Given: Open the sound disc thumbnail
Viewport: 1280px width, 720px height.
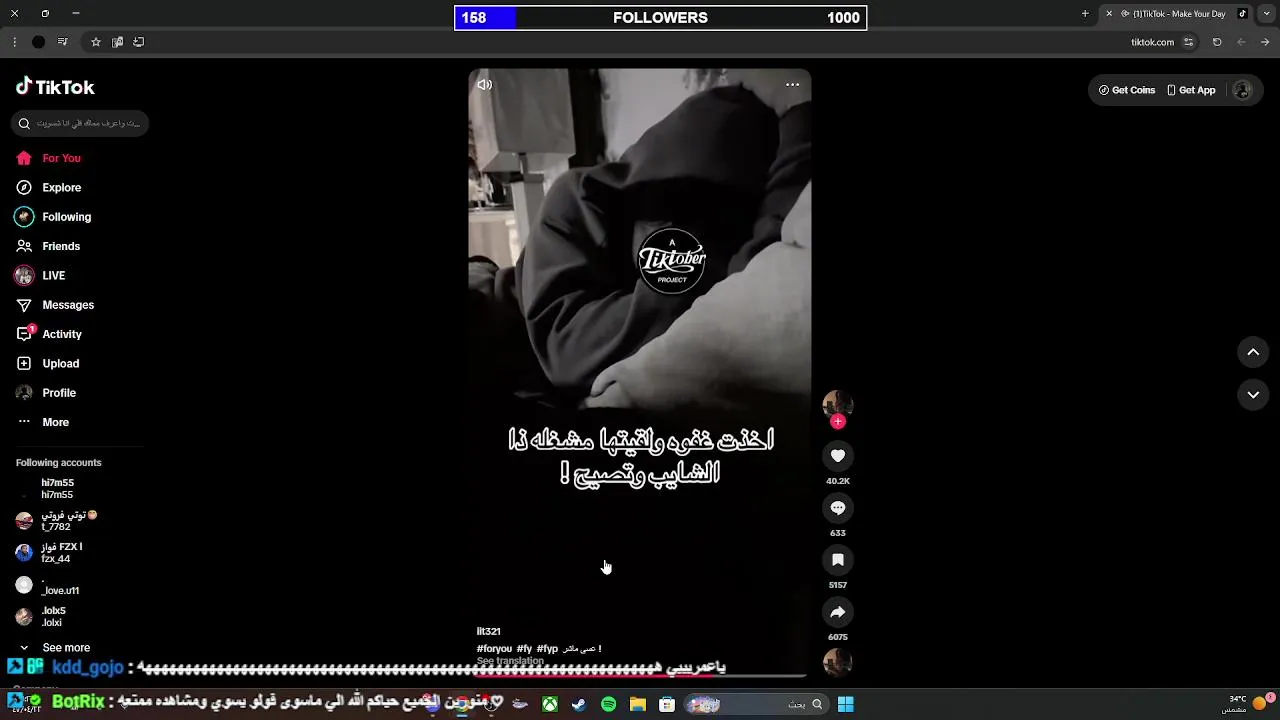Looking at the screenshot, I should [838, 662].
